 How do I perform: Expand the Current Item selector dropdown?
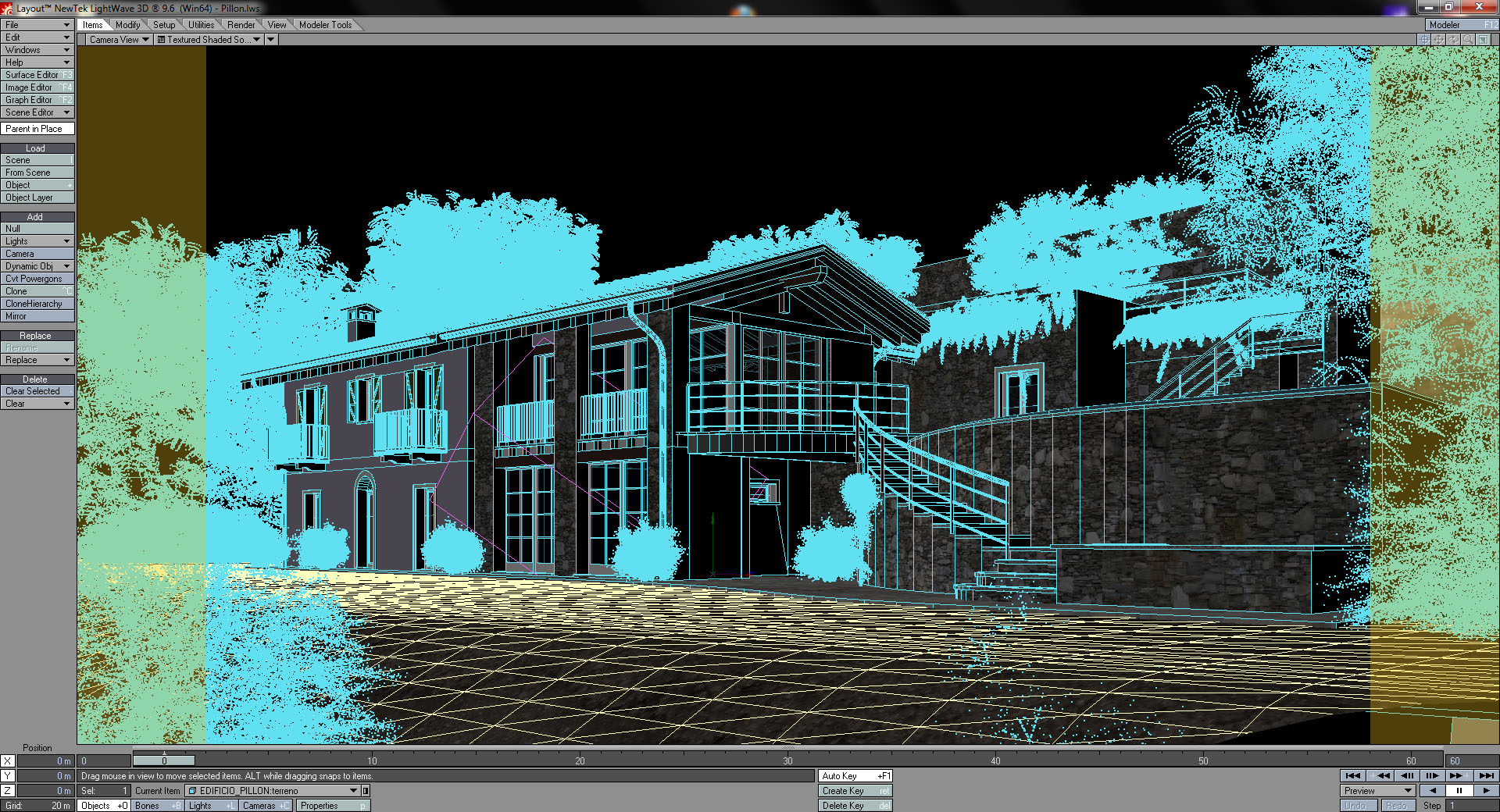tap(353, 791)
